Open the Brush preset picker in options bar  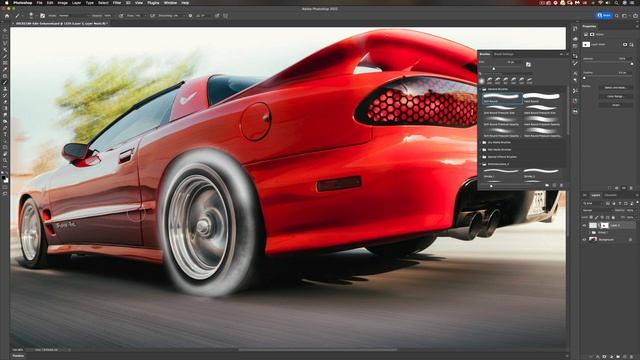pos(31,16)
